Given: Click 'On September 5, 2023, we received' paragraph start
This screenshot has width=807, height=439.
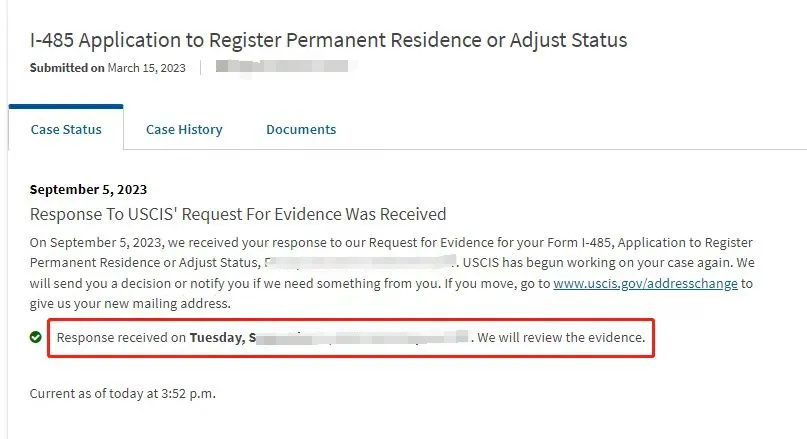Looking at the screenshot, I should 133,242.
